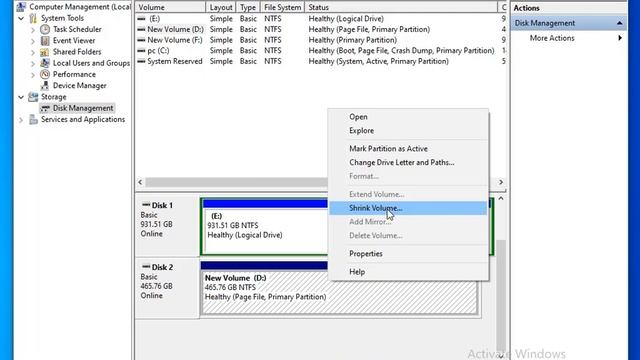The image size is (640, 360).
Task: Select Mark Partition as Active
Action: click(x=409, y=149)
